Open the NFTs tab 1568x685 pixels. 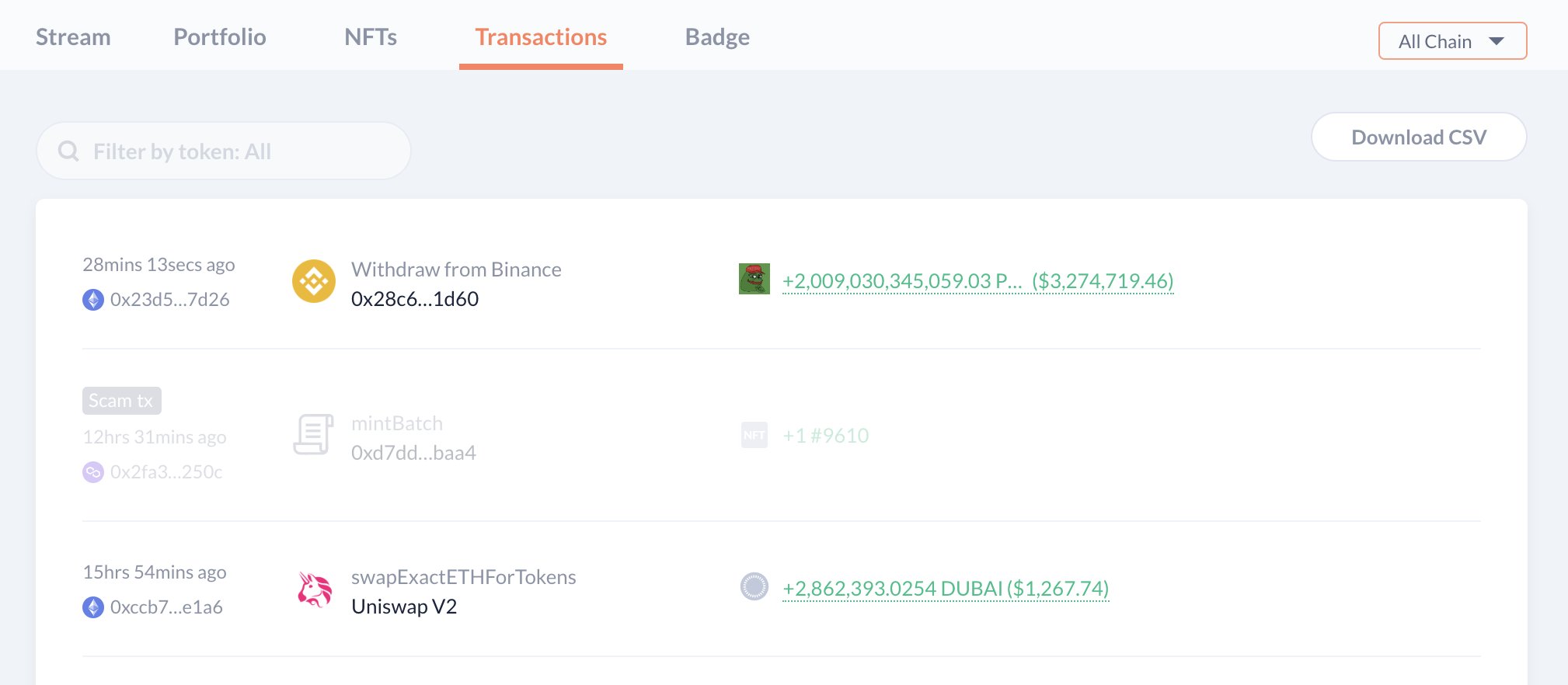tap(371, 37)
